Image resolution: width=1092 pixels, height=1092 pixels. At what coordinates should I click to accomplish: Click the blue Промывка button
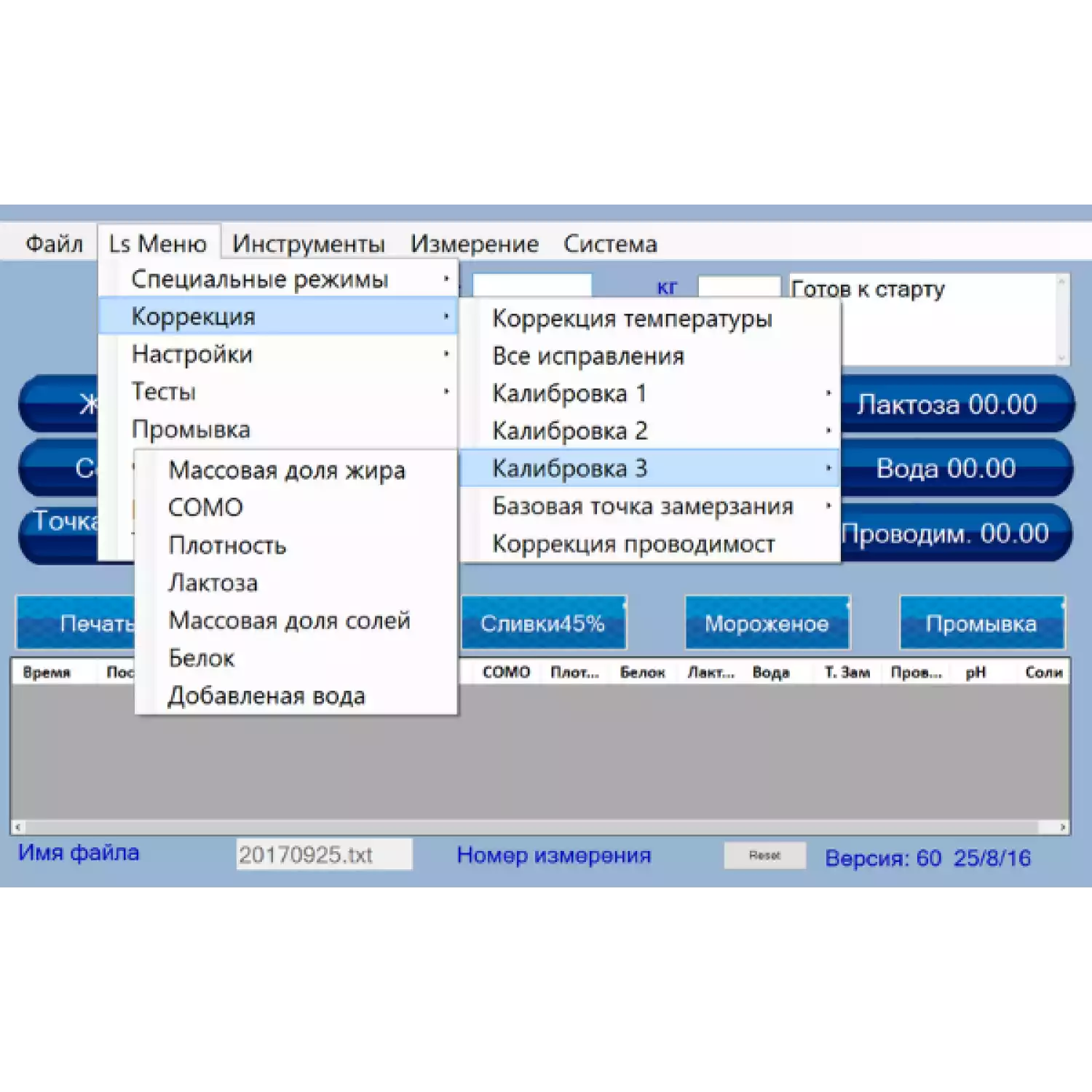pos(981,623)
